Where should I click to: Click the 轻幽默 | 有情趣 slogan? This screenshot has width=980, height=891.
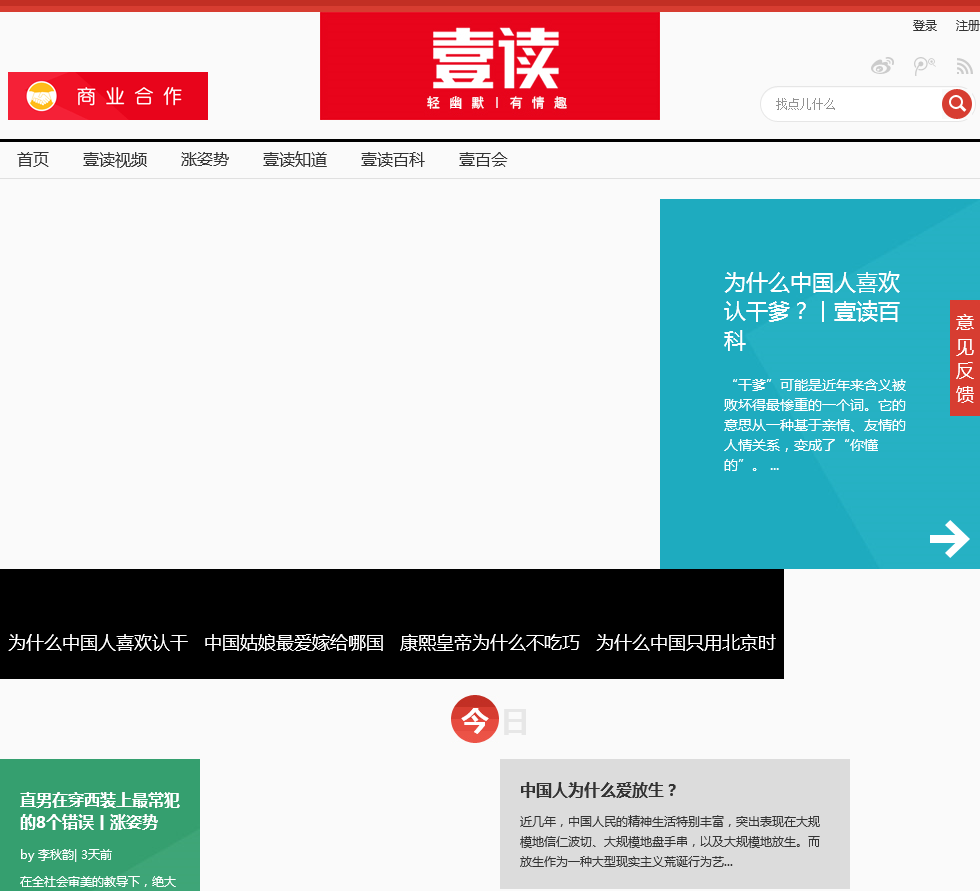pos(497,102)
